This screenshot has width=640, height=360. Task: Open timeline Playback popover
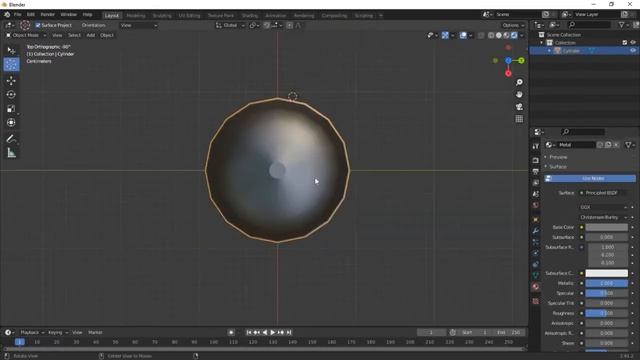32,333
